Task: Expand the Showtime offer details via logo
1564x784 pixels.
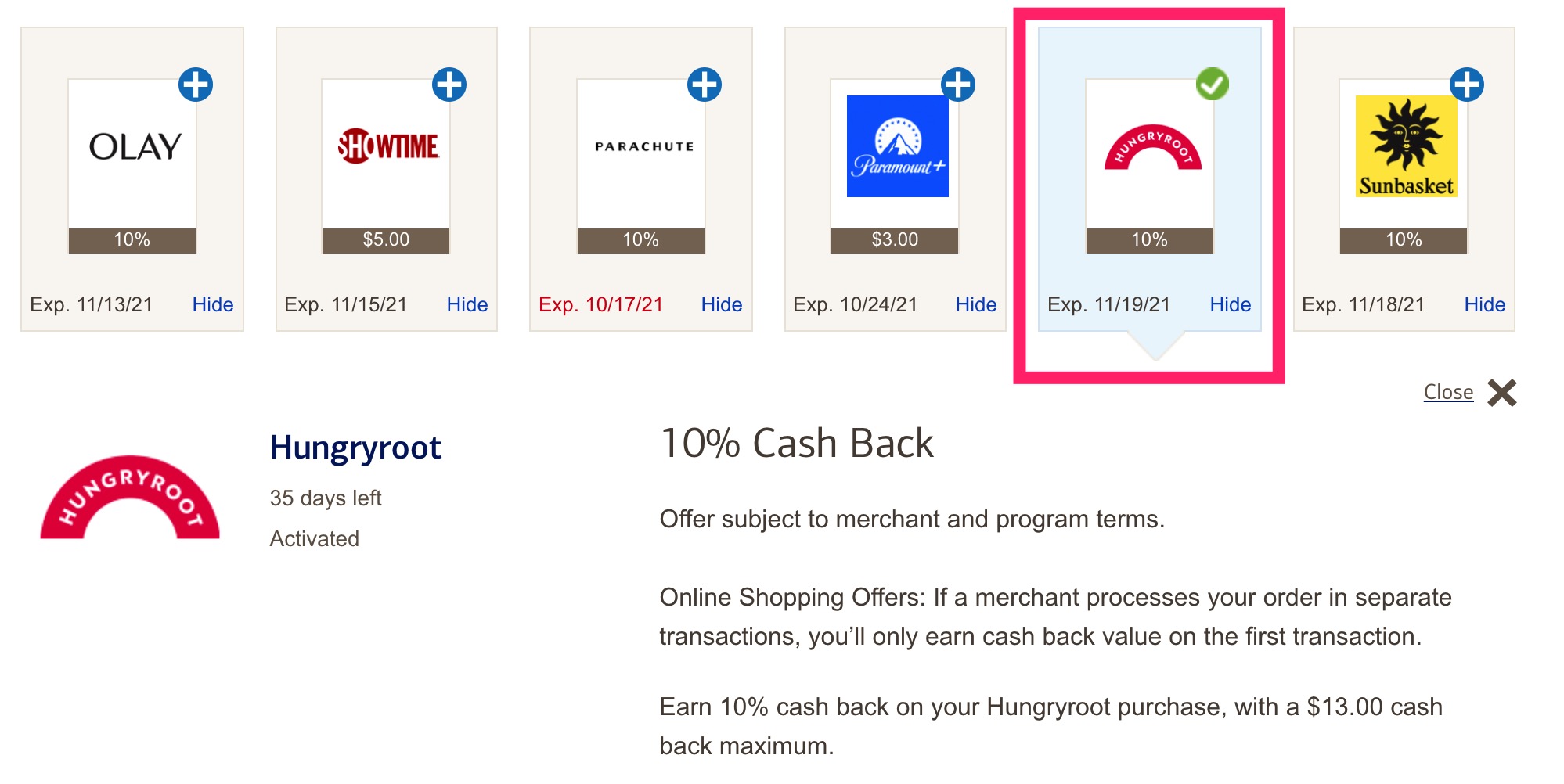Action: point(387,149)
